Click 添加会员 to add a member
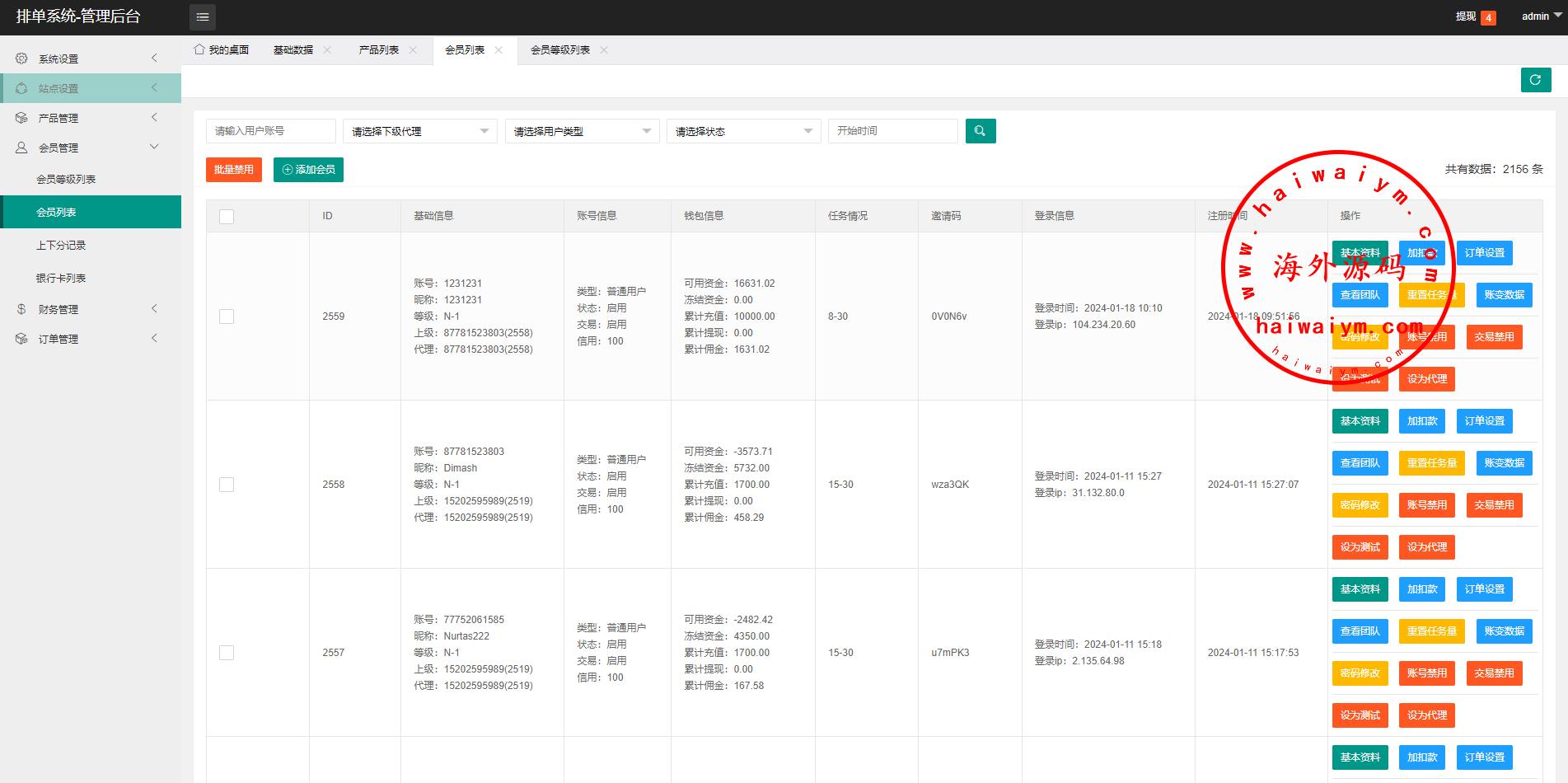Screen dimensions: 1568x783 click(308, 170)
